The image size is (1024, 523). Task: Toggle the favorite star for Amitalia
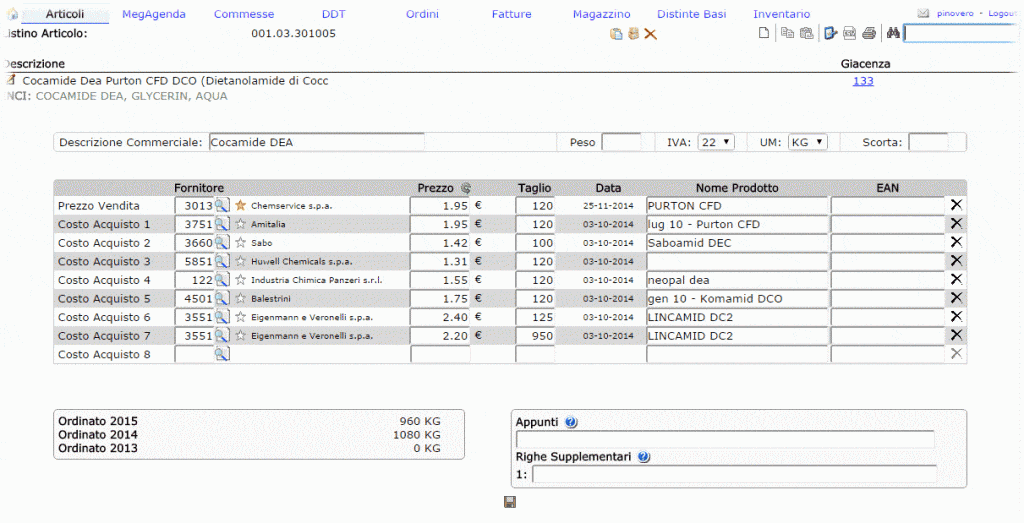[240, 224]
